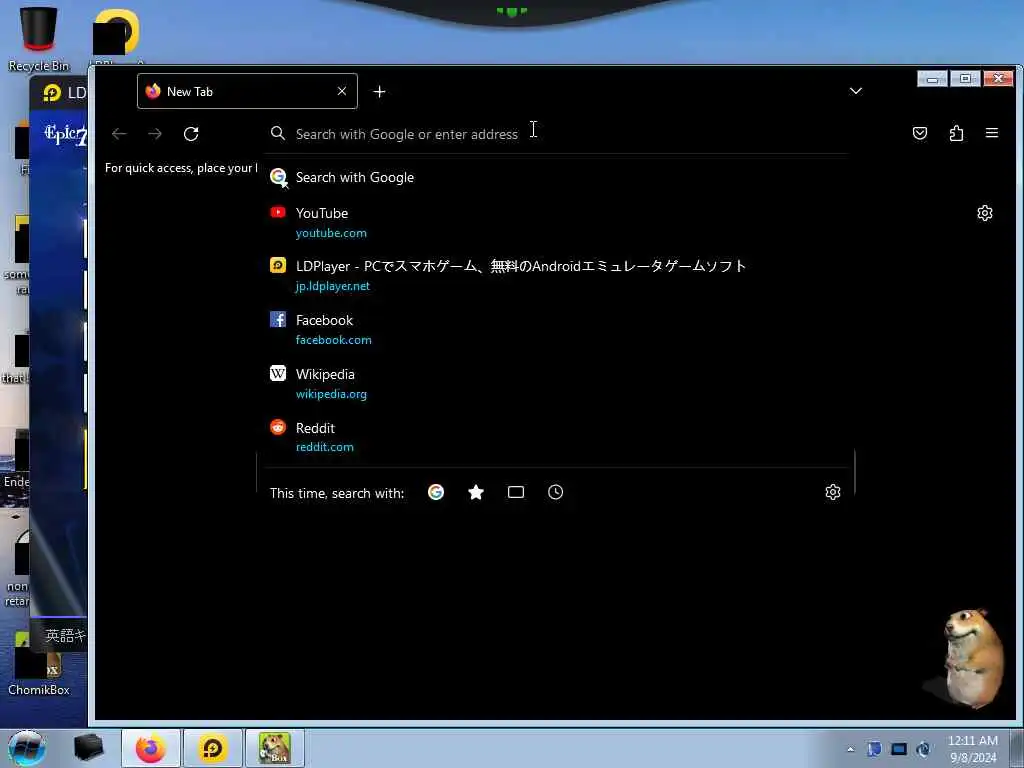
Task: Click the Wikipedia favicon in suggestions
Action: 278,373
